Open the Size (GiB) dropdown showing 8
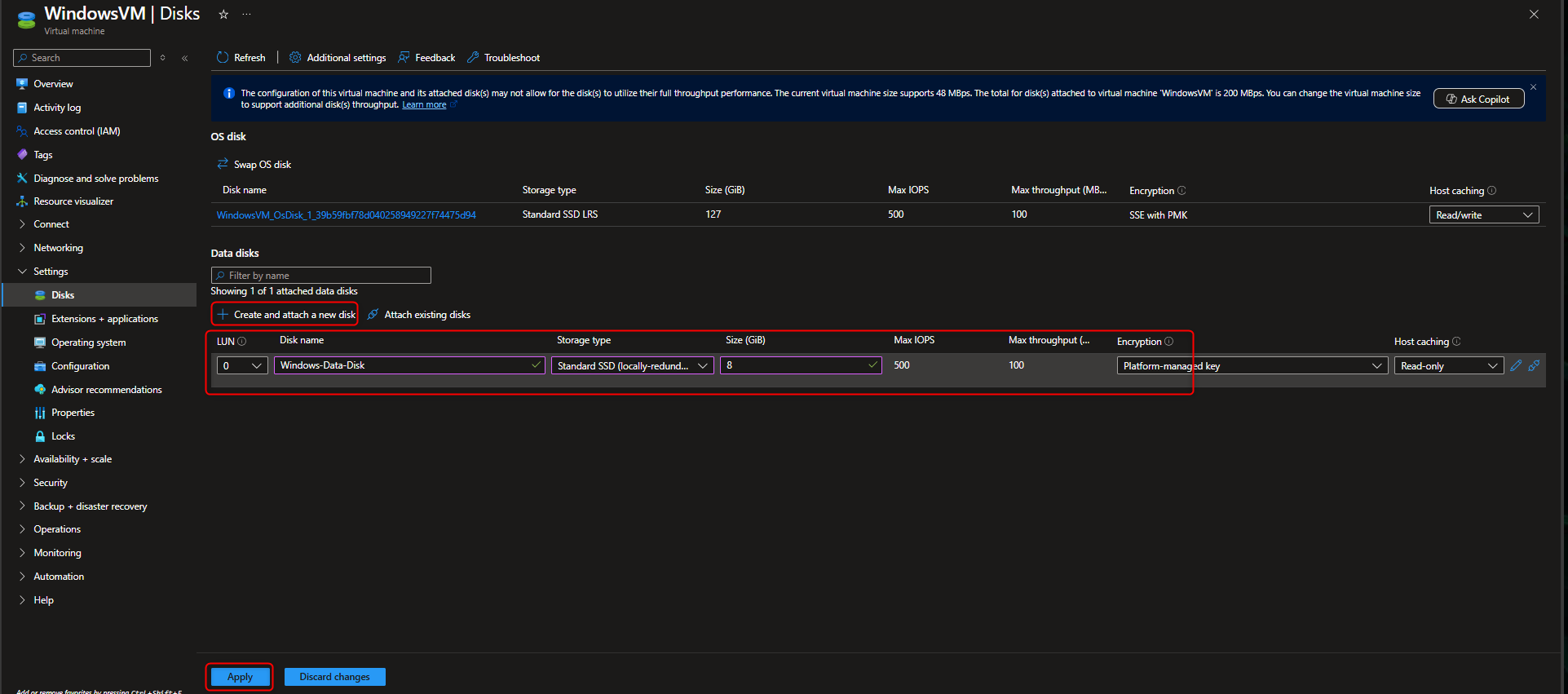1568x694 pixels. [801, 365]
